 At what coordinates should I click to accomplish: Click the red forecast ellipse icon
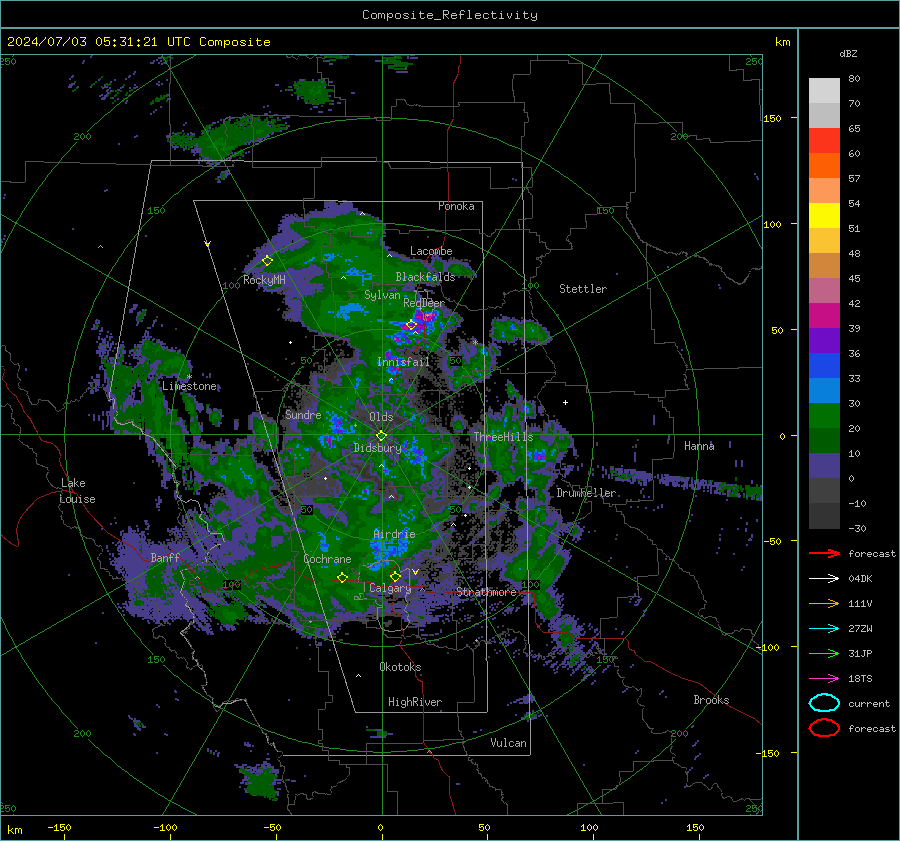pyautogui.click(x=824, y=728)
